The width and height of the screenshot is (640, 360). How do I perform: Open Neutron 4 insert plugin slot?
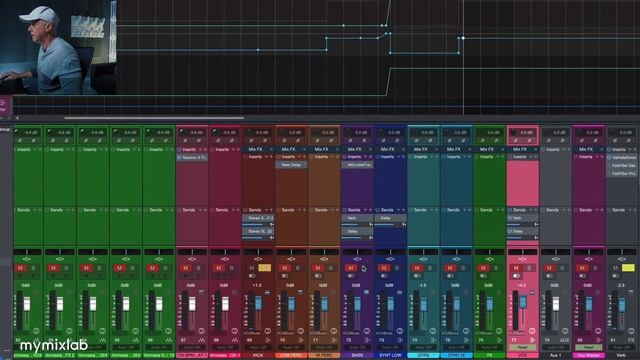point(192,158)
